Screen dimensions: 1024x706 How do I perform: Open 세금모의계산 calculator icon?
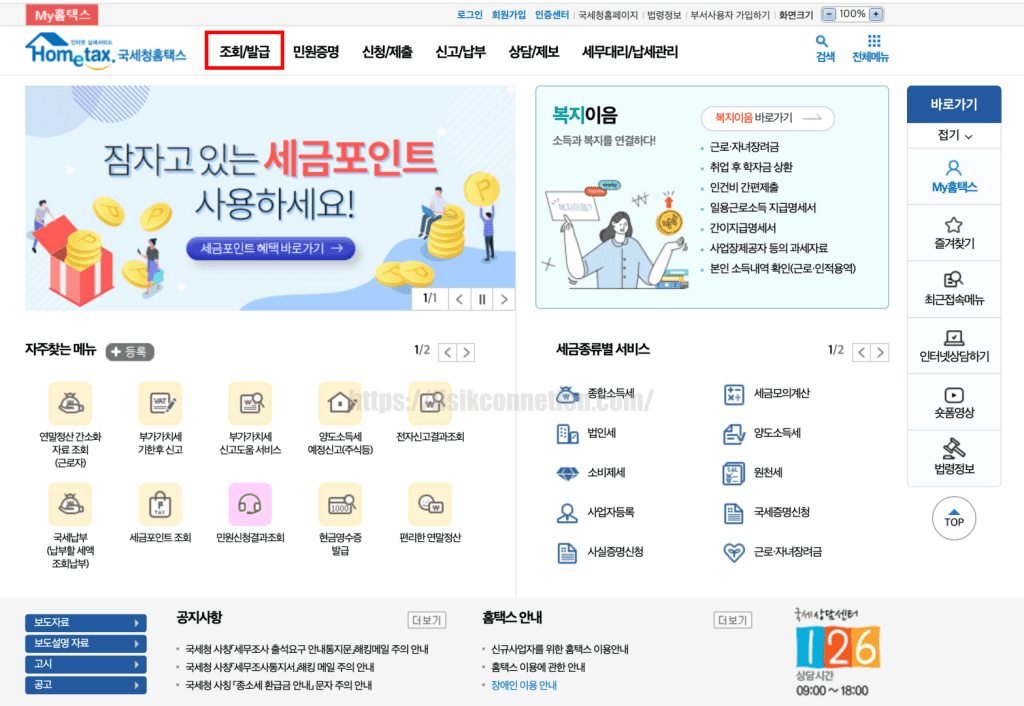pos(734,394)
